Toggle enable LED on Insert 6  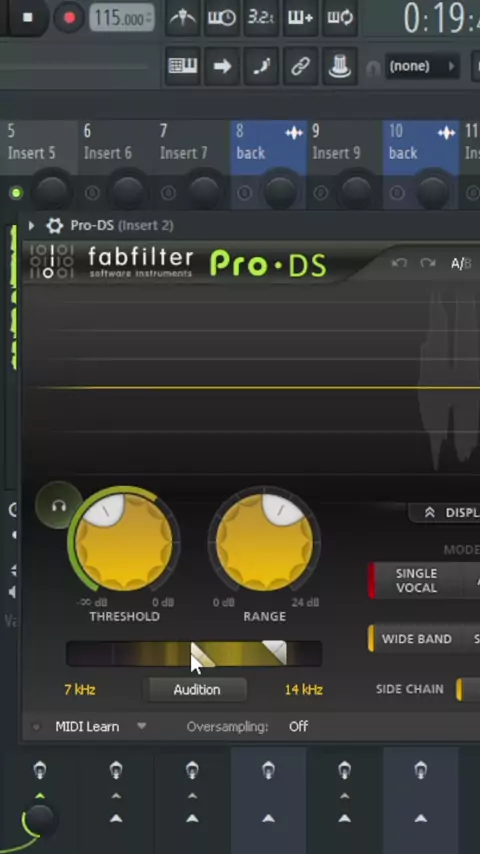(x=92, y=193)
